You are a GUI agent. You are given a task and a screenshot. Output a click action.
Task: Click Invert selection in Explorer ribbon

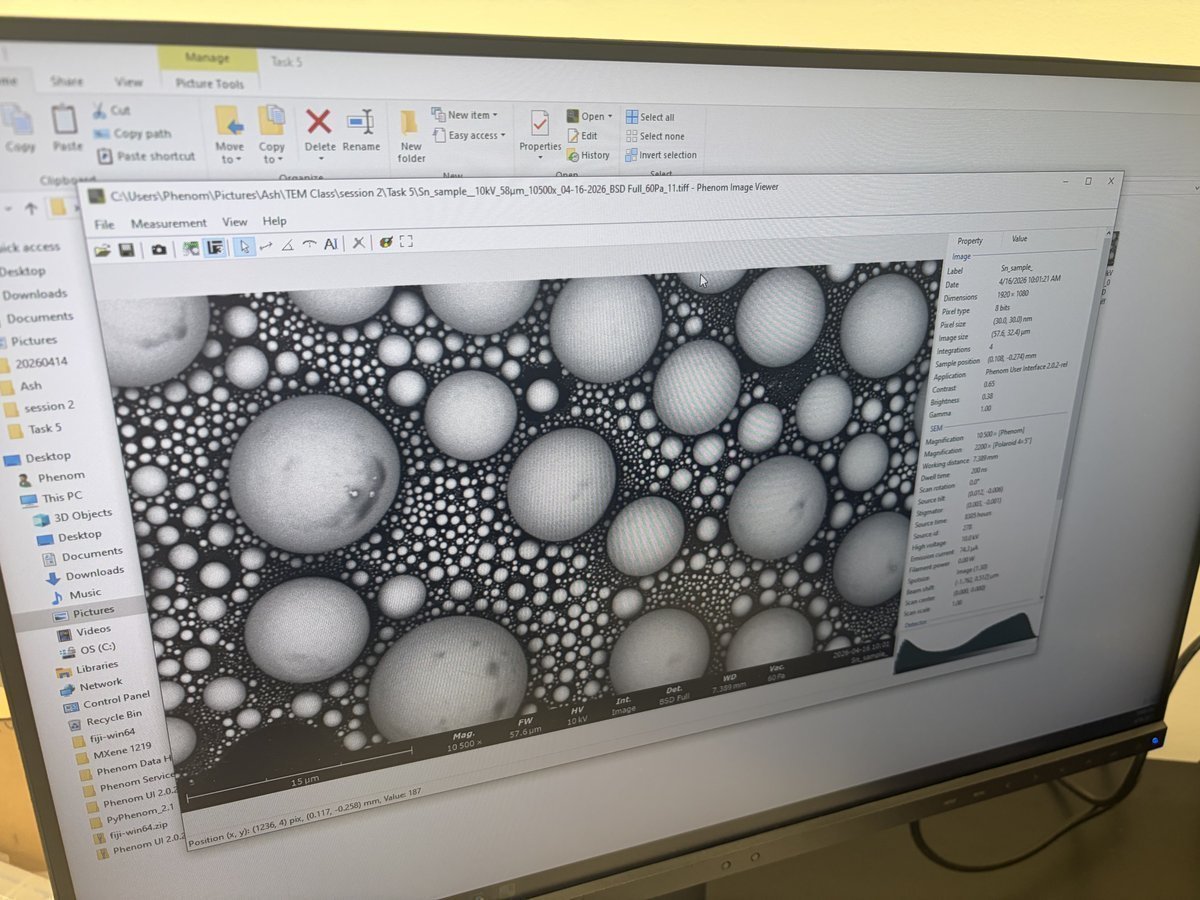coord(661,155)
